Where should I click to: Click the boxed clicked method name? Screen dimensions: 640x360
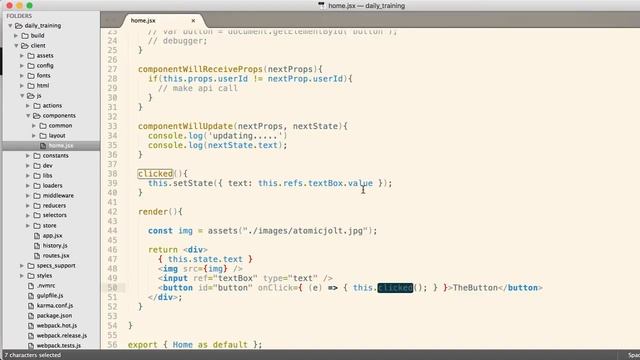click(156, 174)
